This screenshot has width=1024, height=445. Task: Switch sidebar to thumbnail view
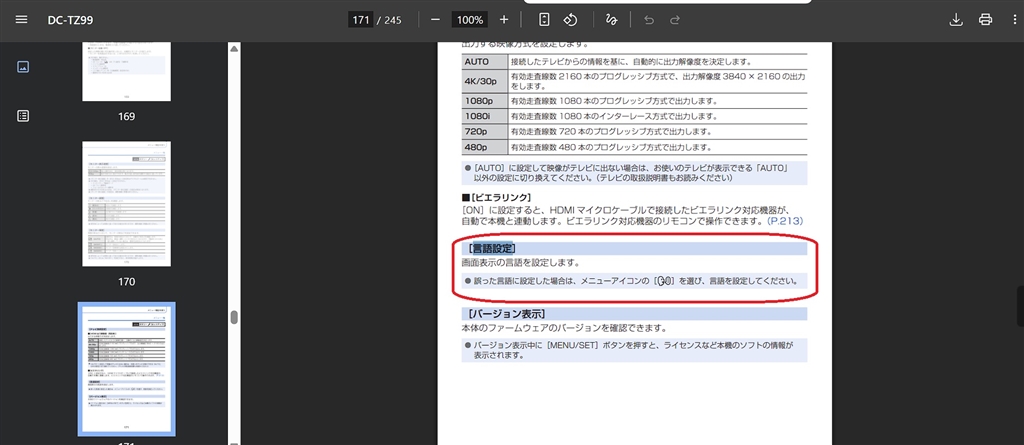click(23, 67)
